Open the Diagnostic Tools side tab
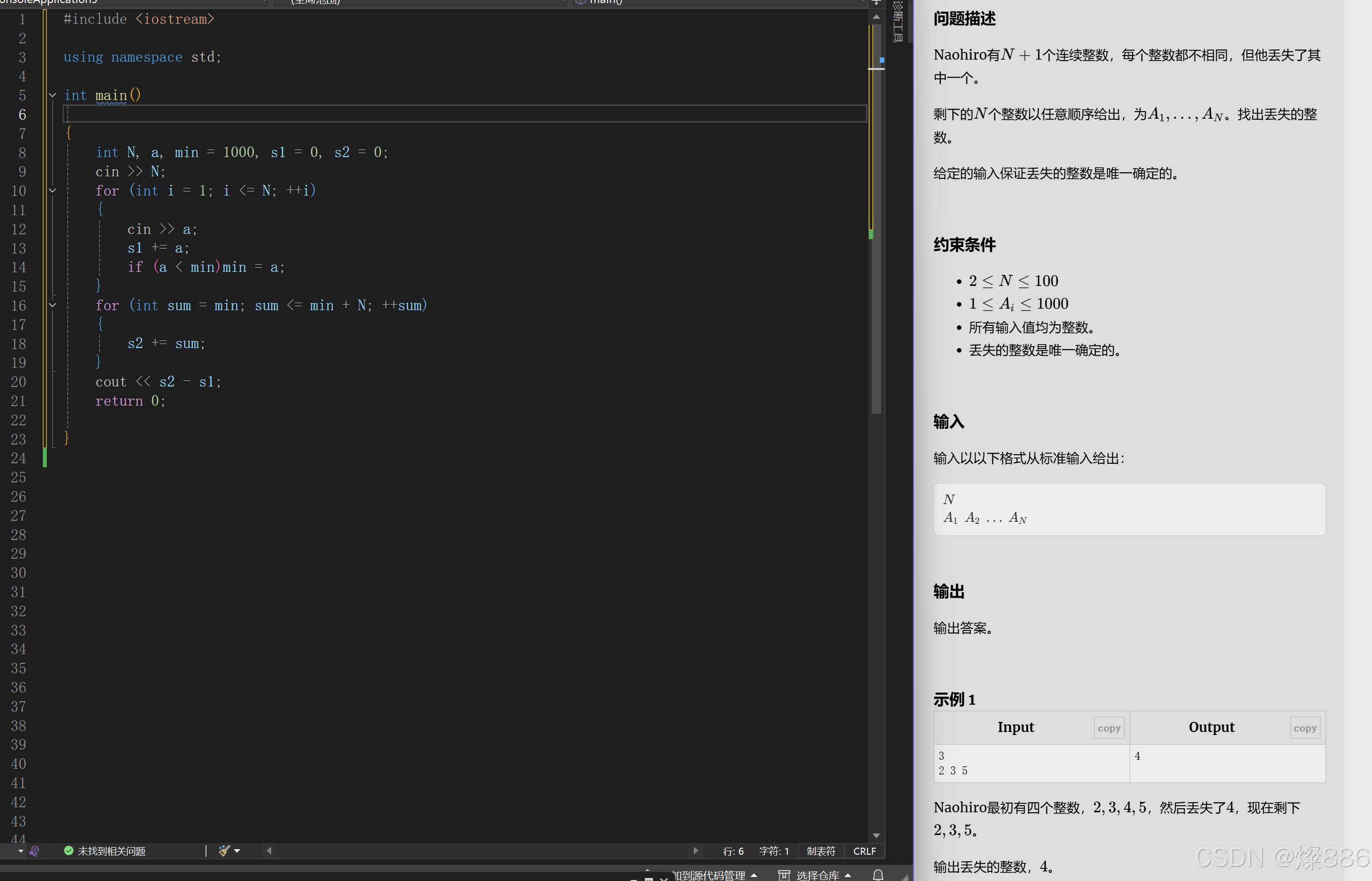The width and height of the screenshot is (1372, 881). pos(898,22)
